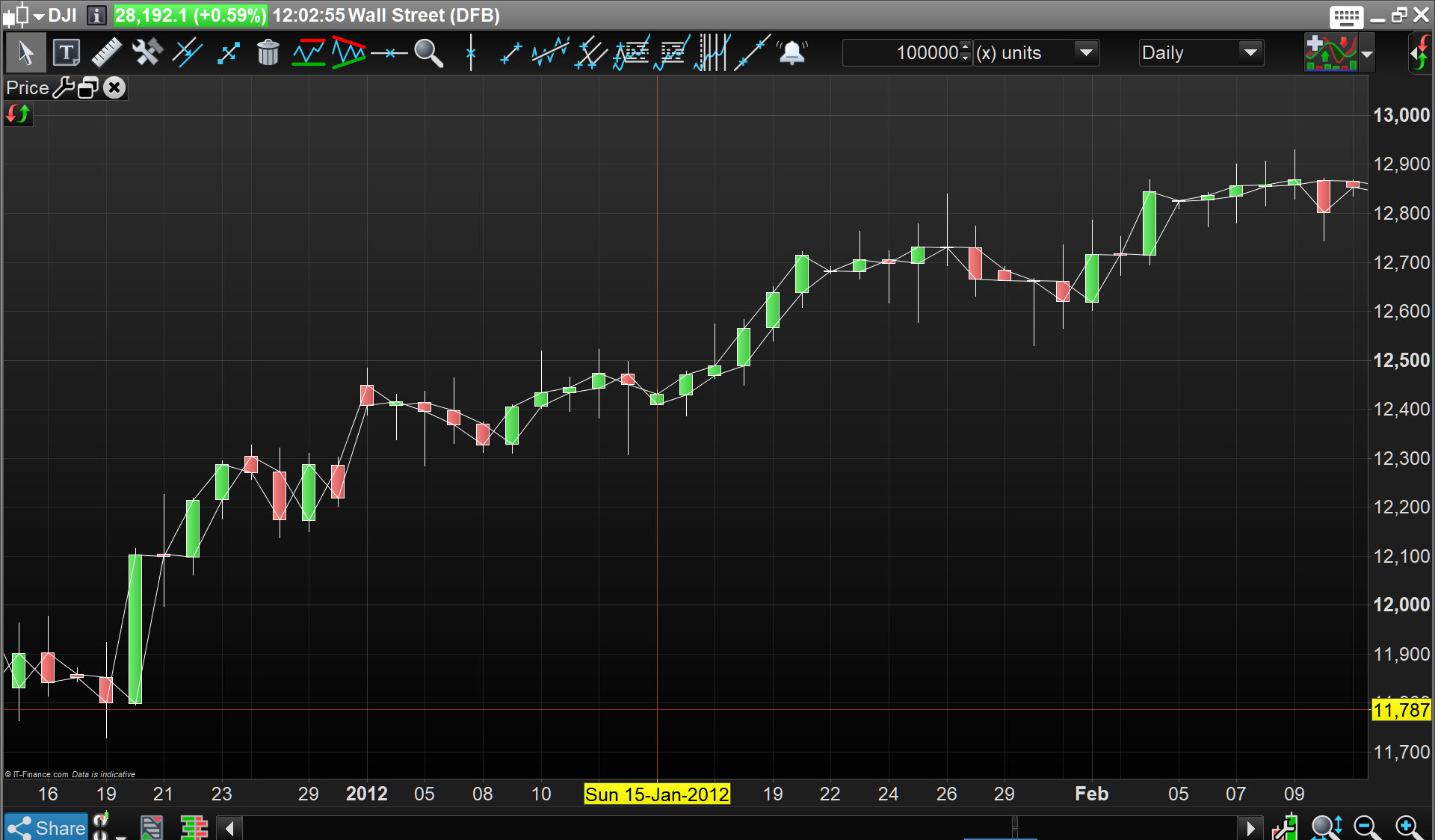Viewport: 1435px width, 840px height.
Task: Click the instrument info icon
Action: (x=96, y=15)
